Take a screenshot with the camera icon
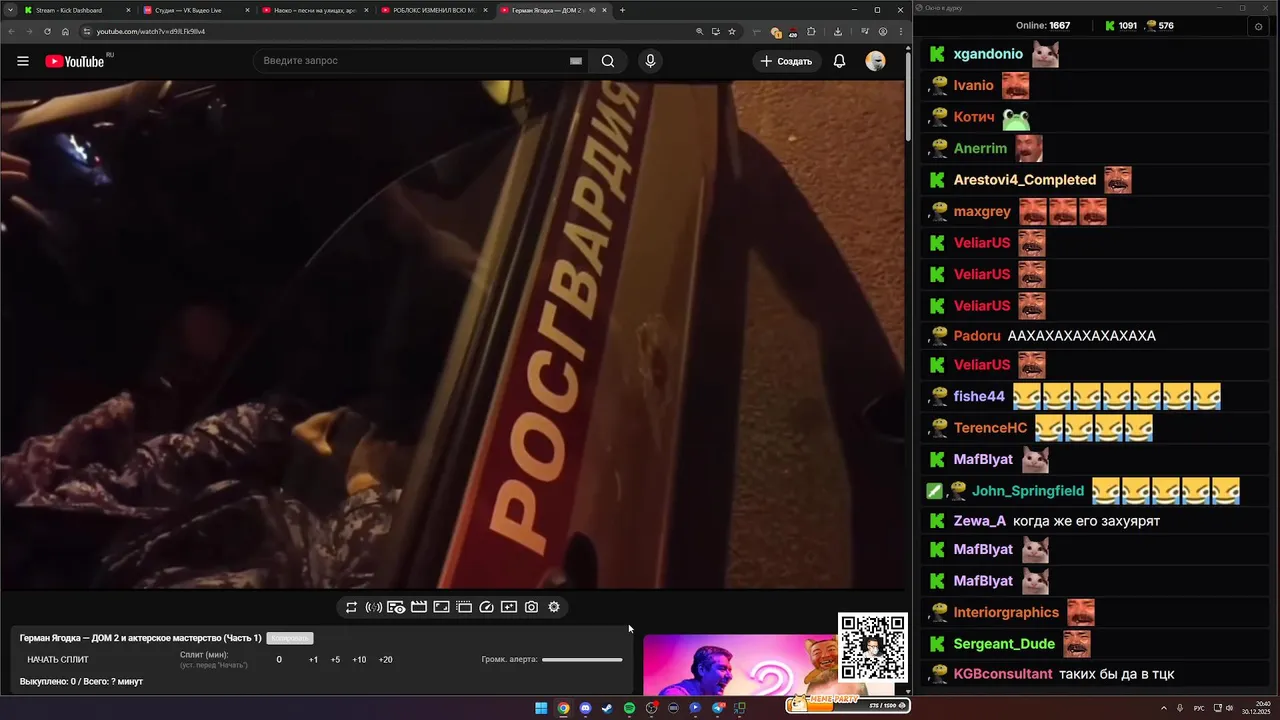 pyautogui.click(x=531, y=607)
